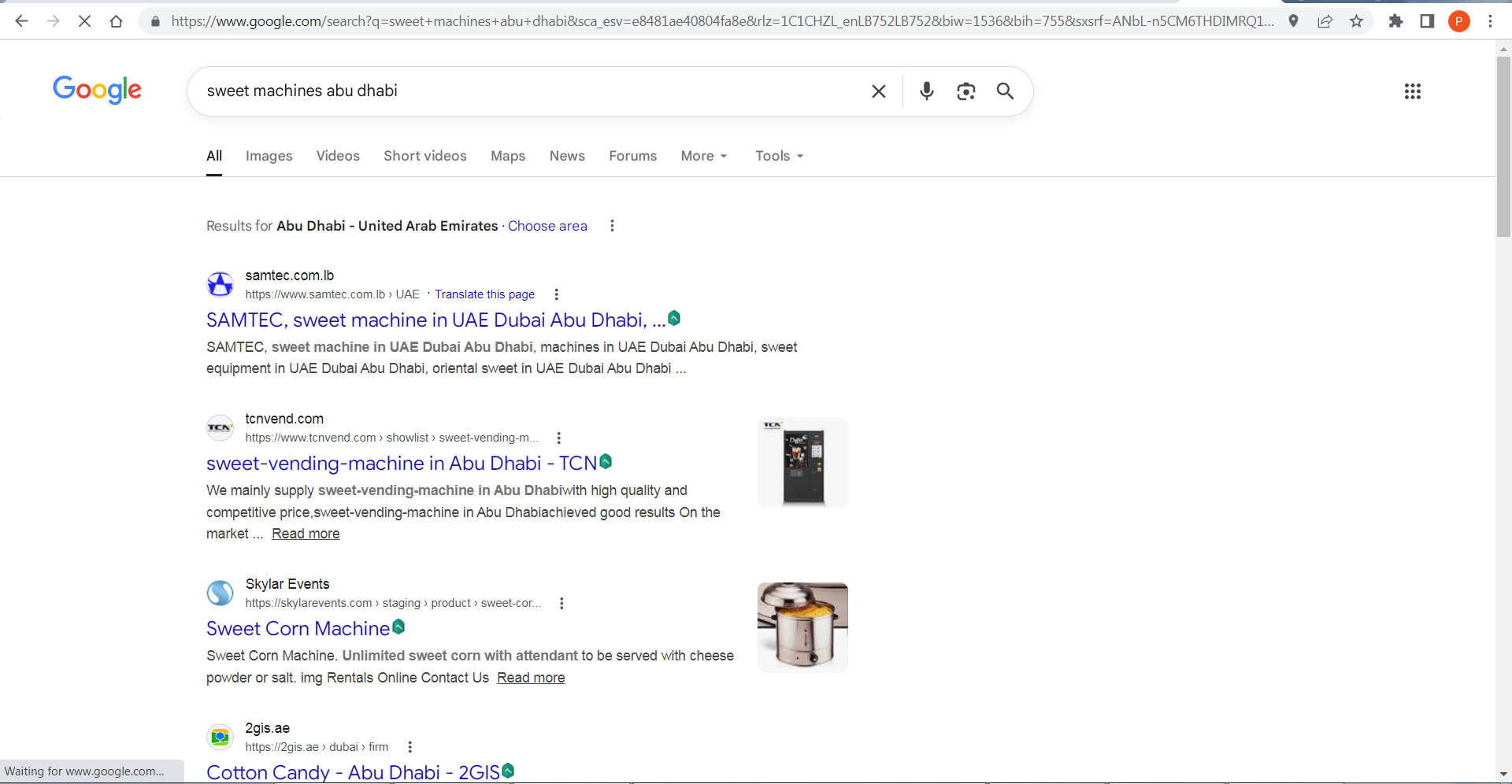Switch to the Images tab
This screenshot has height=784, width=1512.
point(269,156)
